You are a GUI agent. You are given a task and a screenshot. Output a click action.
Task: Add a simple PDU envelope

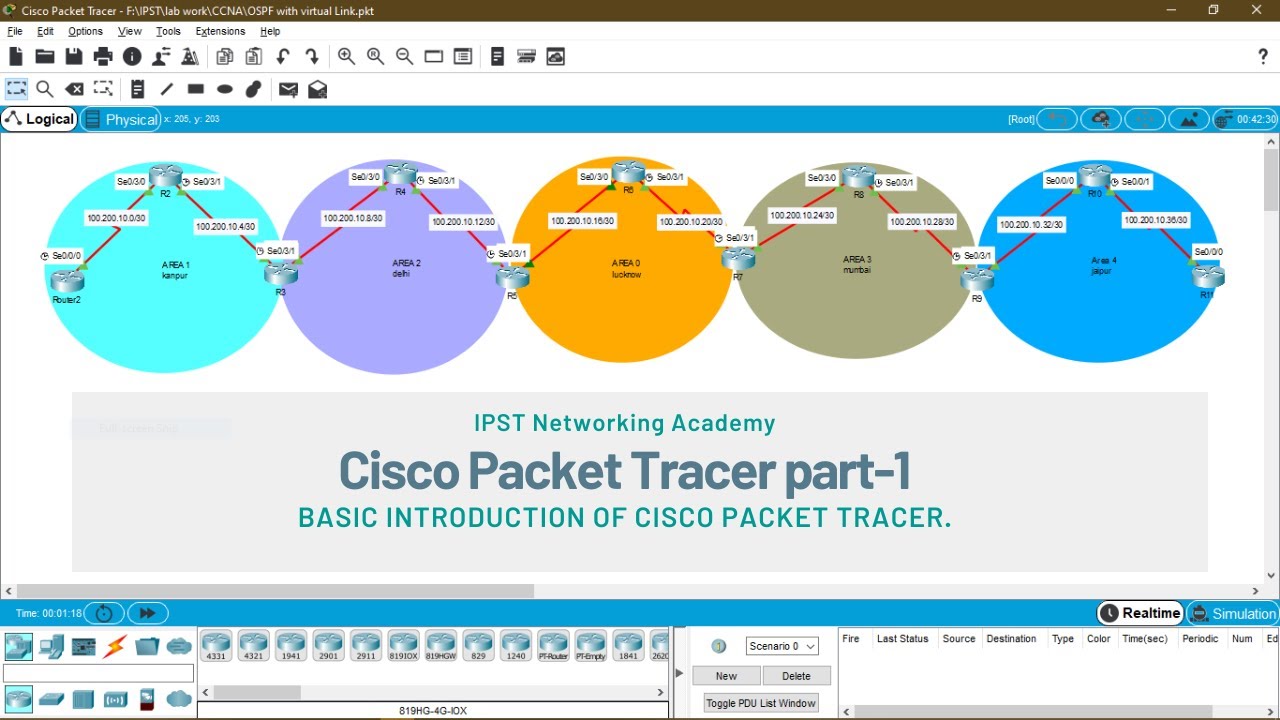pos(288,89)
